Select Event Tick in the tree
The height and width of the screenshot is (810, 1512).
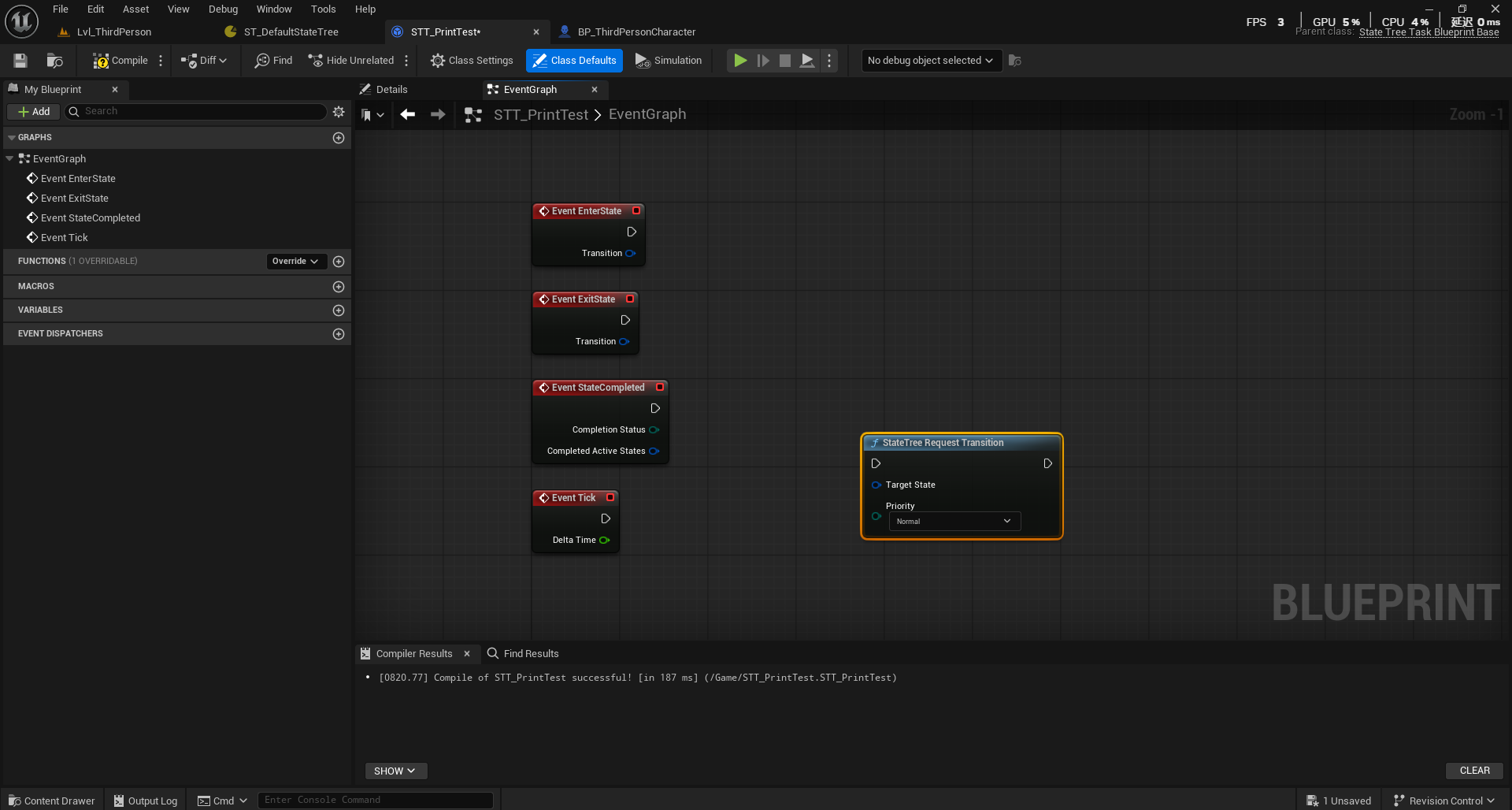pos(65,238)
